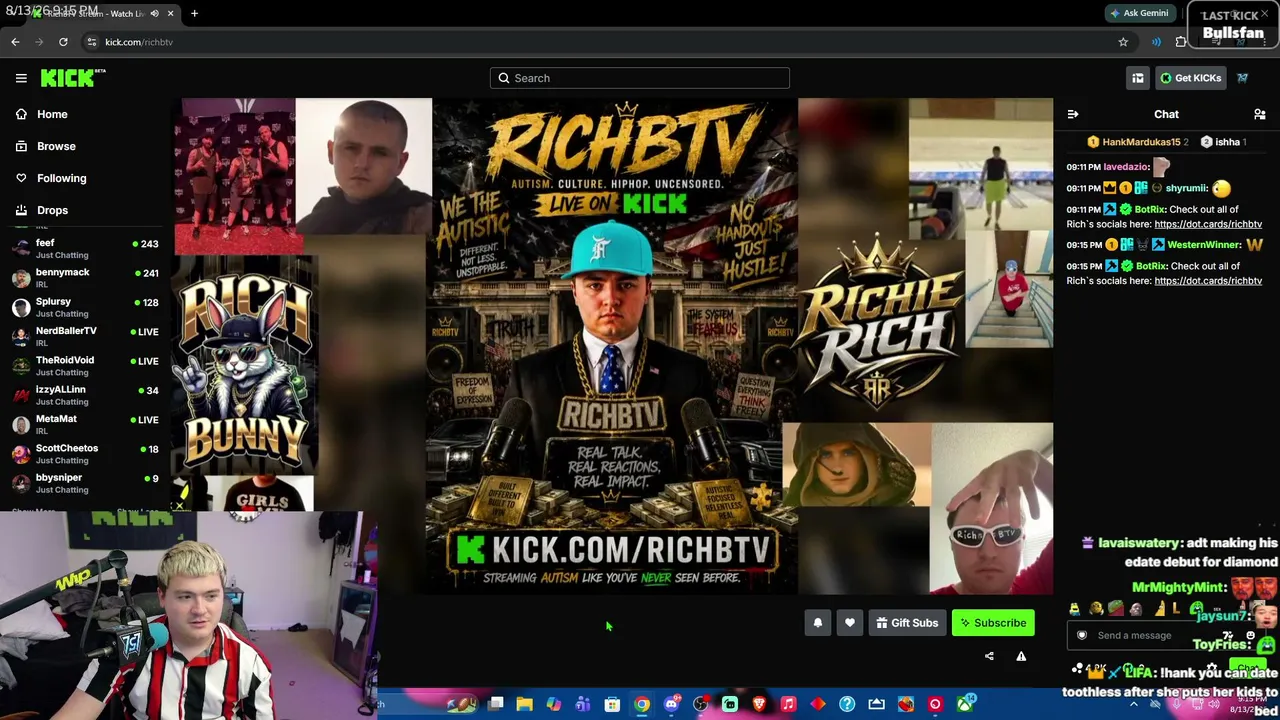This screenshot has height=720, width=1280.
Task: Go to Home in the sidebar
Action: pos(52,114)
